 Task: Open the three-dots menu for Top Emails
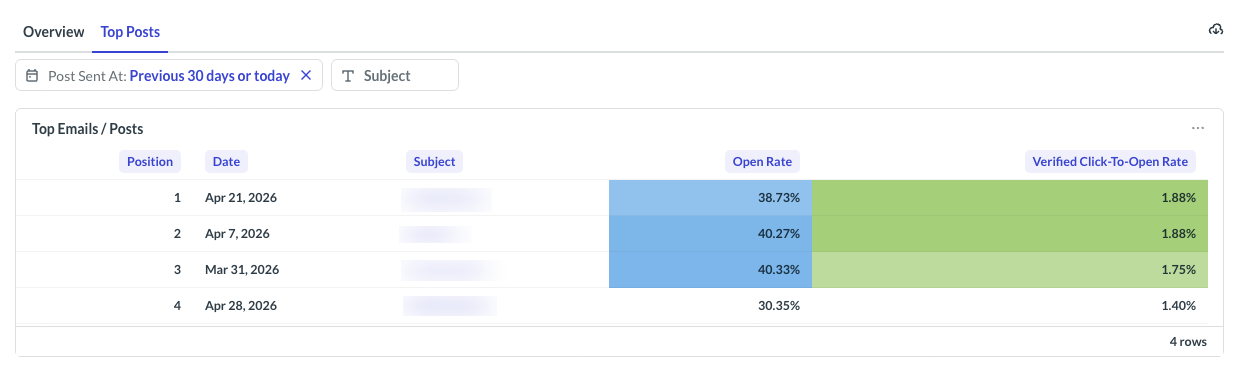click(x=1198, y=128)
